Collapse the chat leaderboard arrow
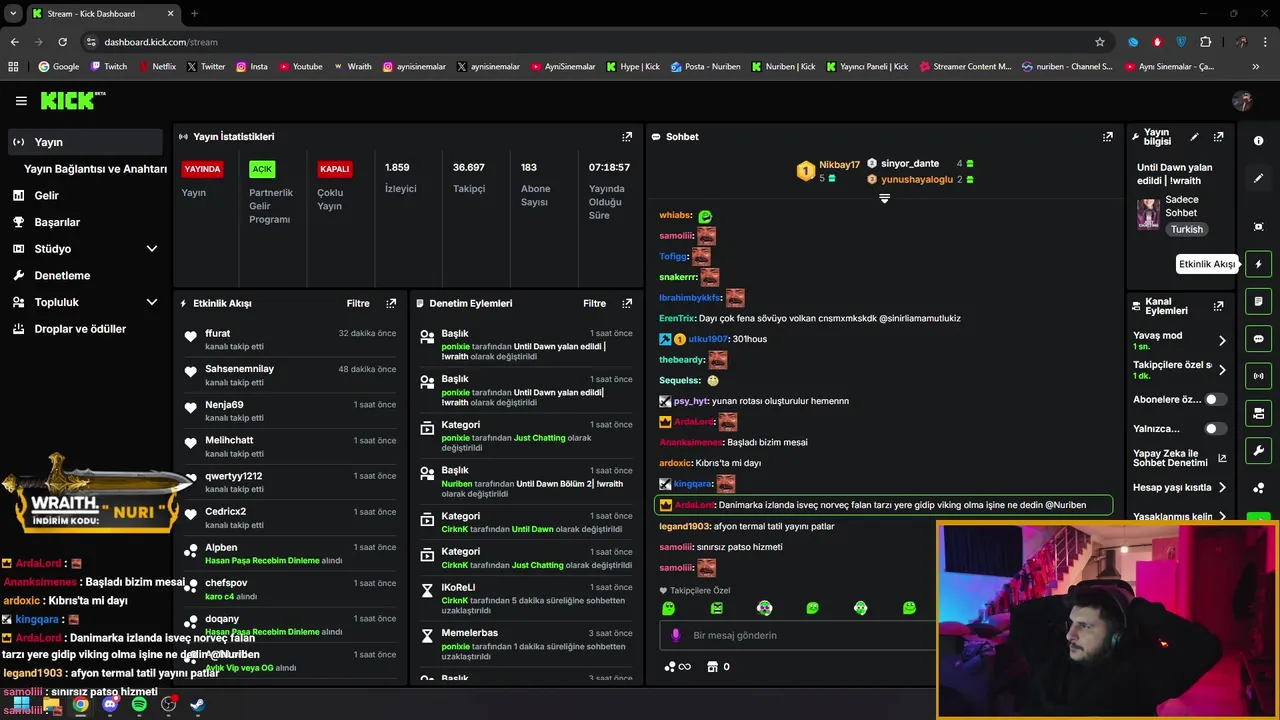The image size is (1280, 720). (x=884, y=198)
